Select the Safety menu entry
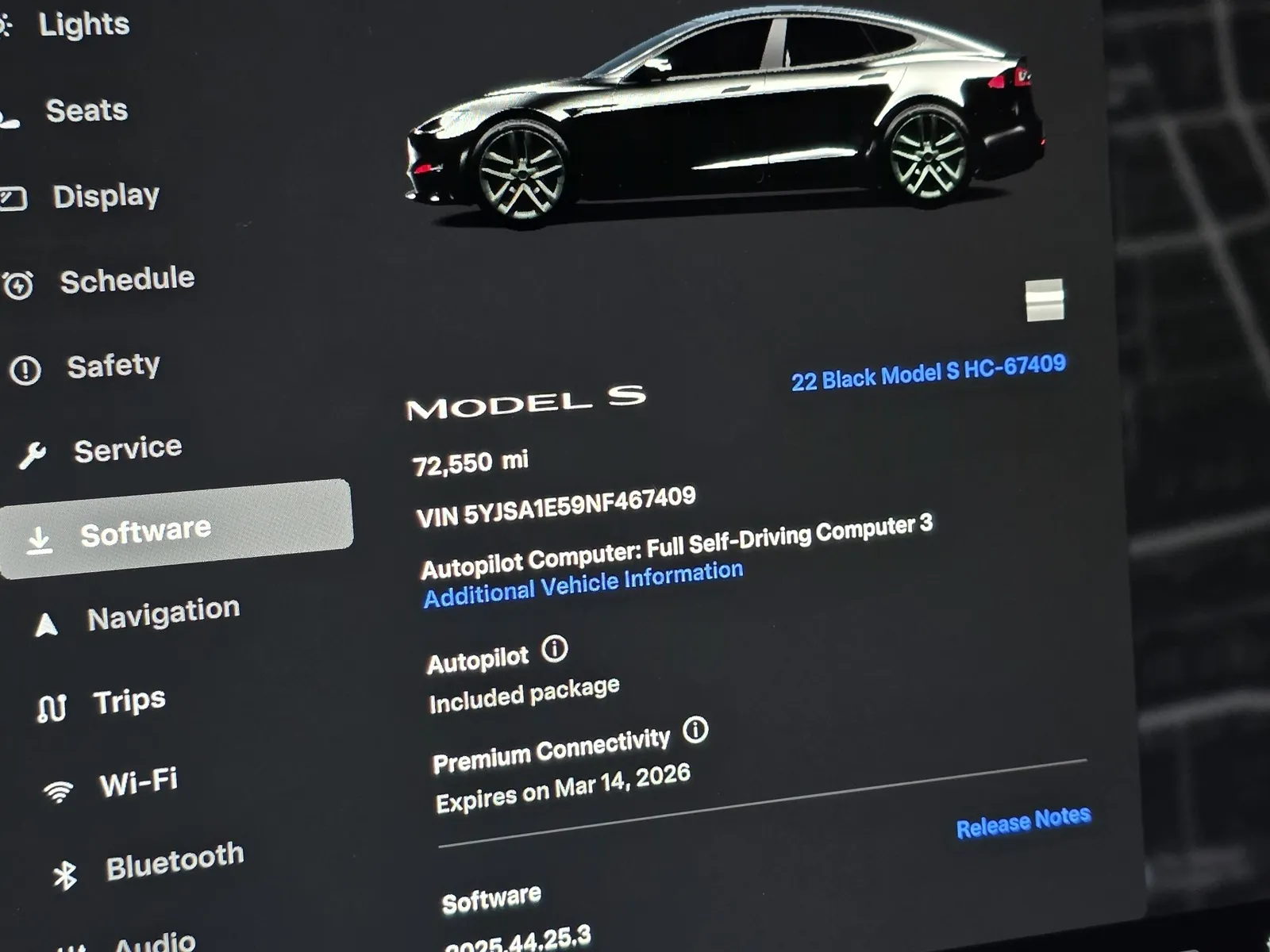The width and height of the screenshot is (1270, 952). pos(115,365)
